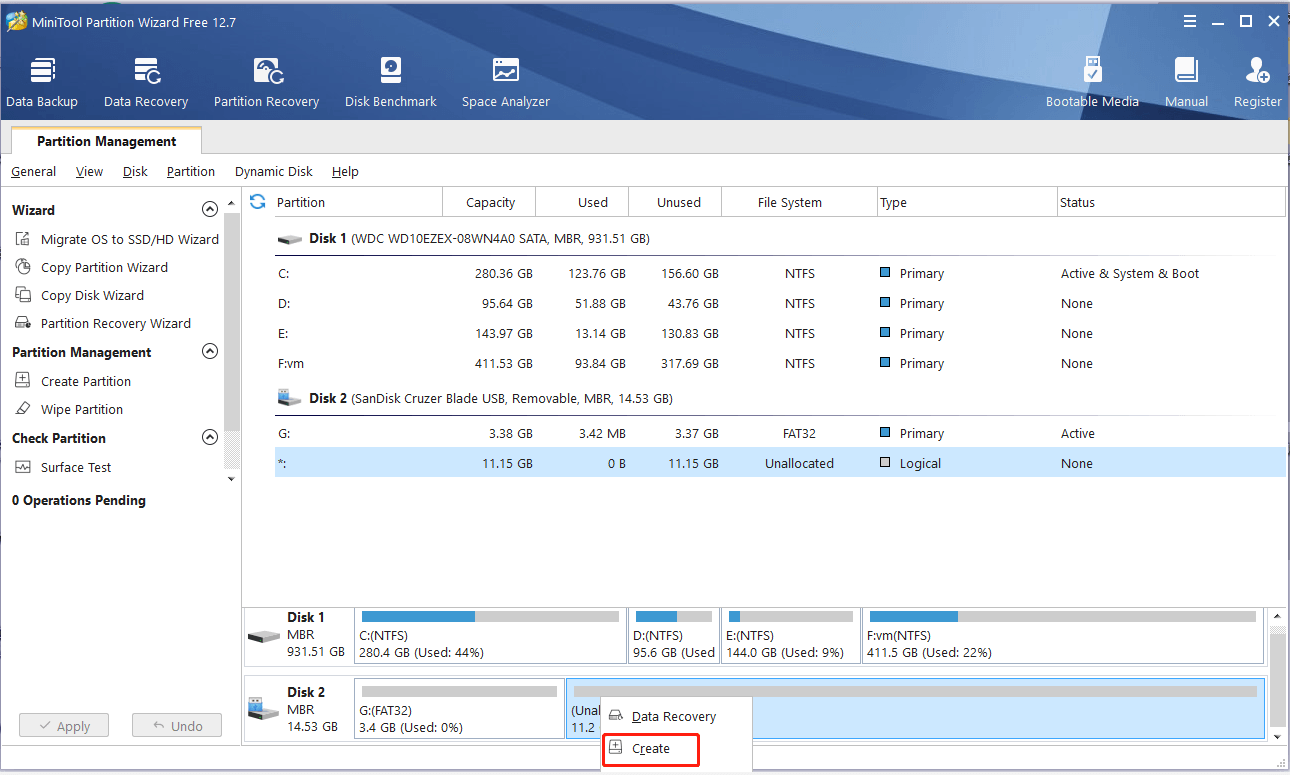This screenshot has height=775, width=1290.
Task: Choose Create in context menu
Action: [651, 748]
